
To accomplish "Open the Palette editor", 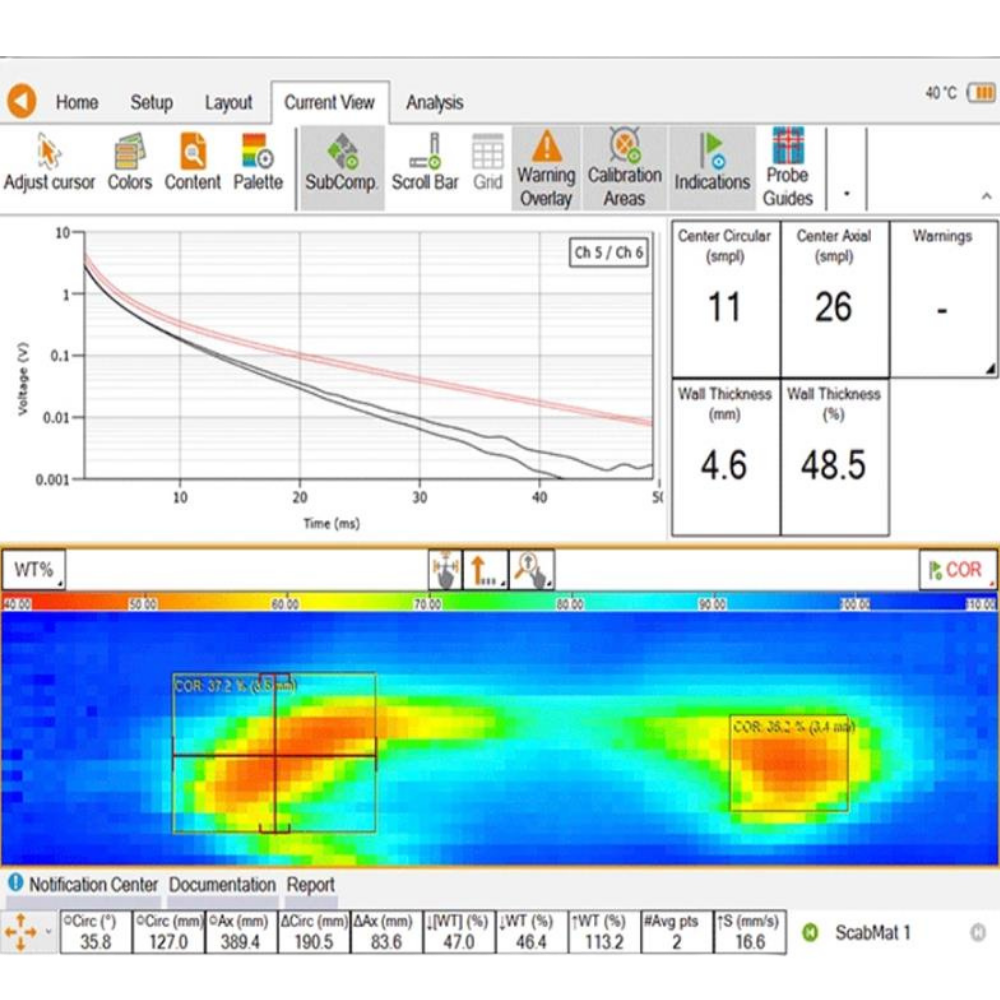I will tap(258, 164).
